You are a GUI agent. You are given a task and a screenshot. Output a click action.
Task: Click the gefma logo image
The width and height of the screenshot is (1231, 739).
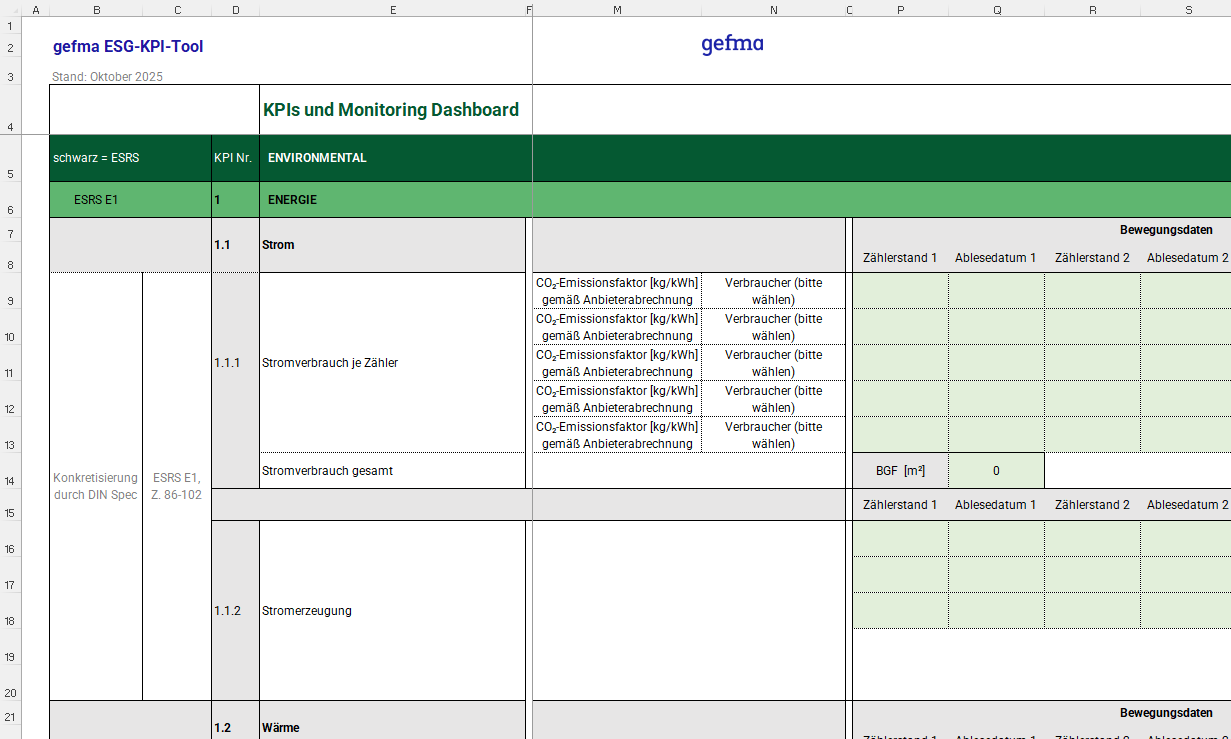pos(732,44)
